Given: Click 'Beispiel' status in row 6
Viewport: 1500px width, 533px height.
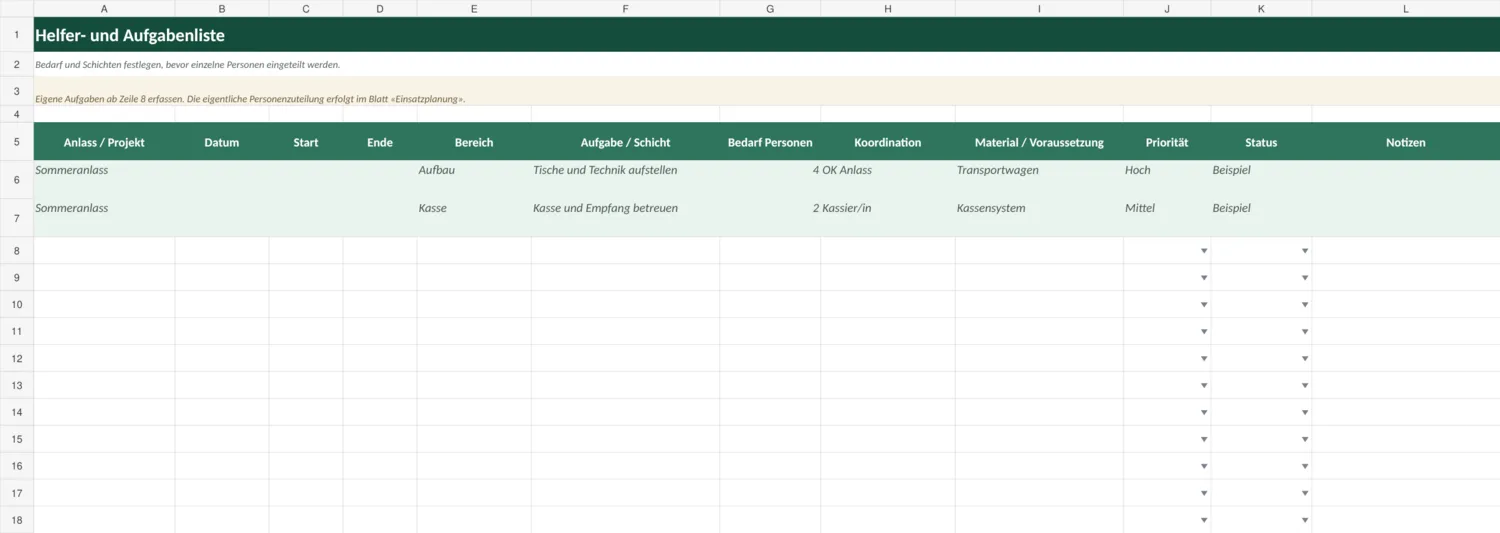Looking at the screenshot, I should [x=1232, y=170].
